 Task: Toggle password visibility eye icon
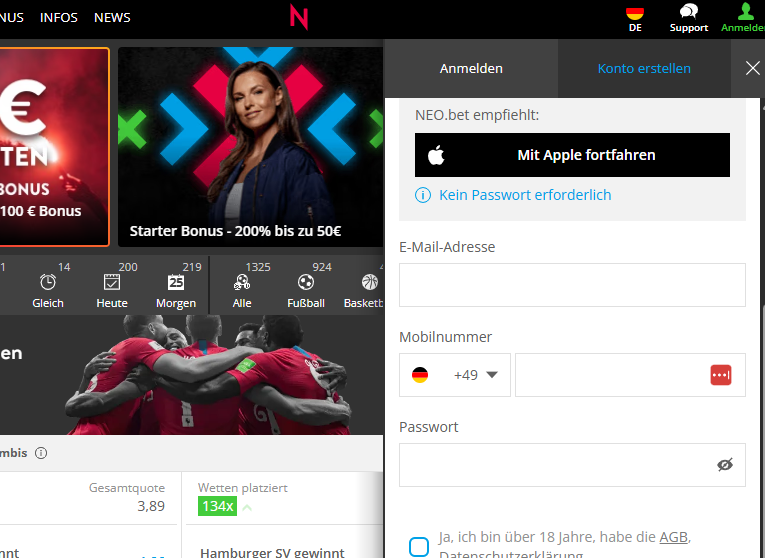[725, 465]
